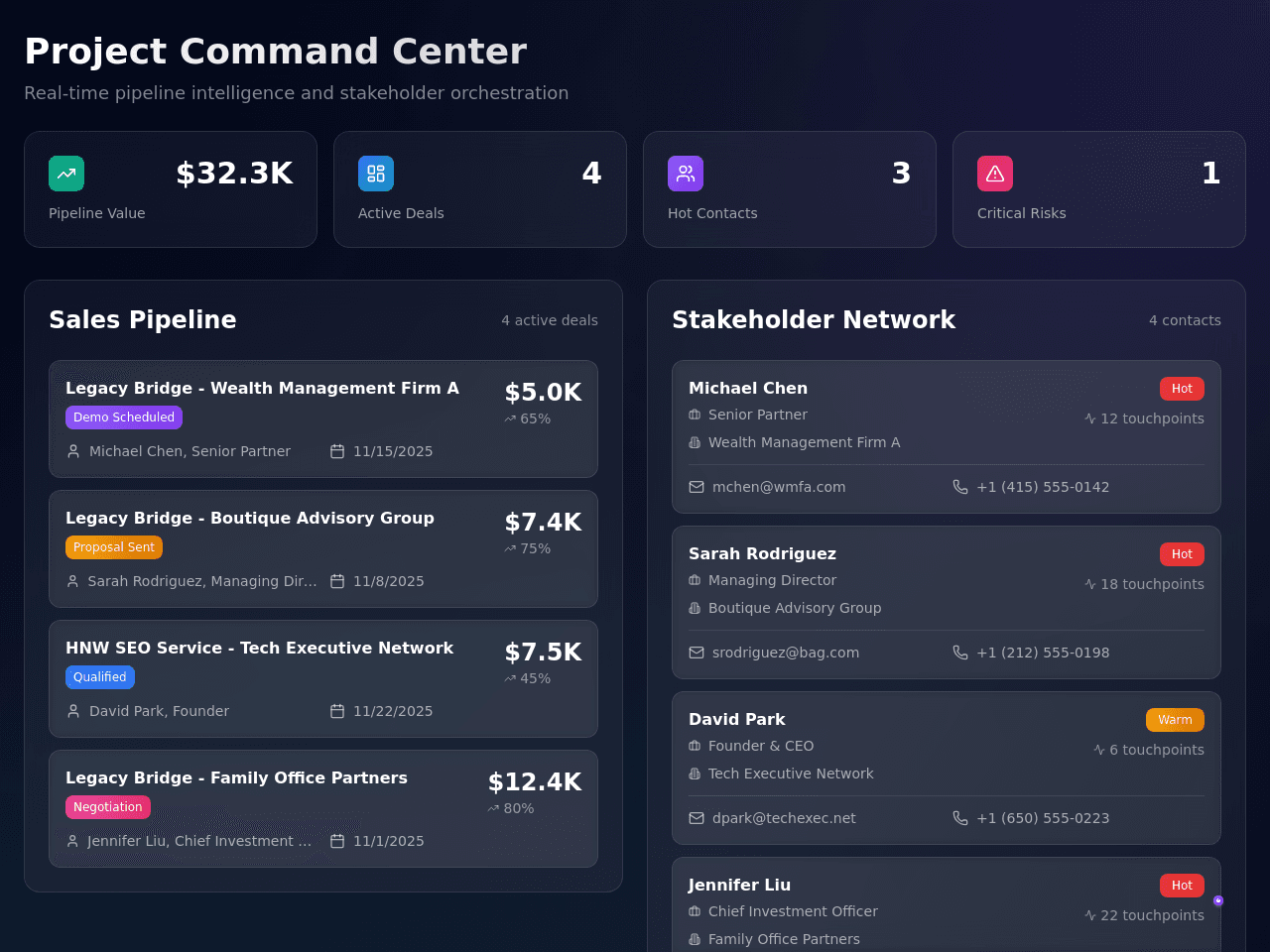Open Legacy Bridge - Boutique Advisory Group deal
This screenshot has height=952, width=1270.
323,549
